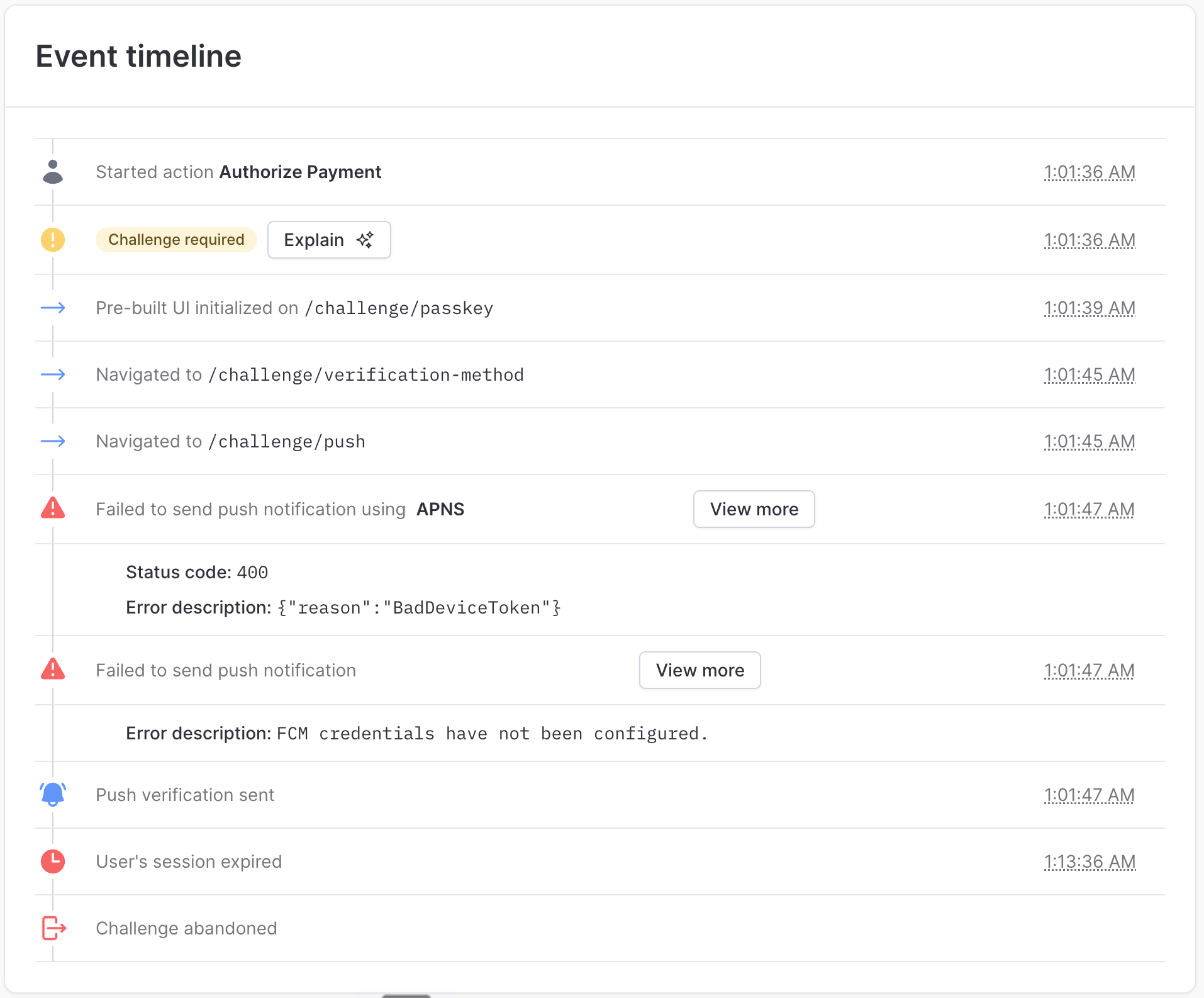Click timestamp for verification-method navigation
This screenshot has height=998, width=1204.
[x=1090, y=374]
